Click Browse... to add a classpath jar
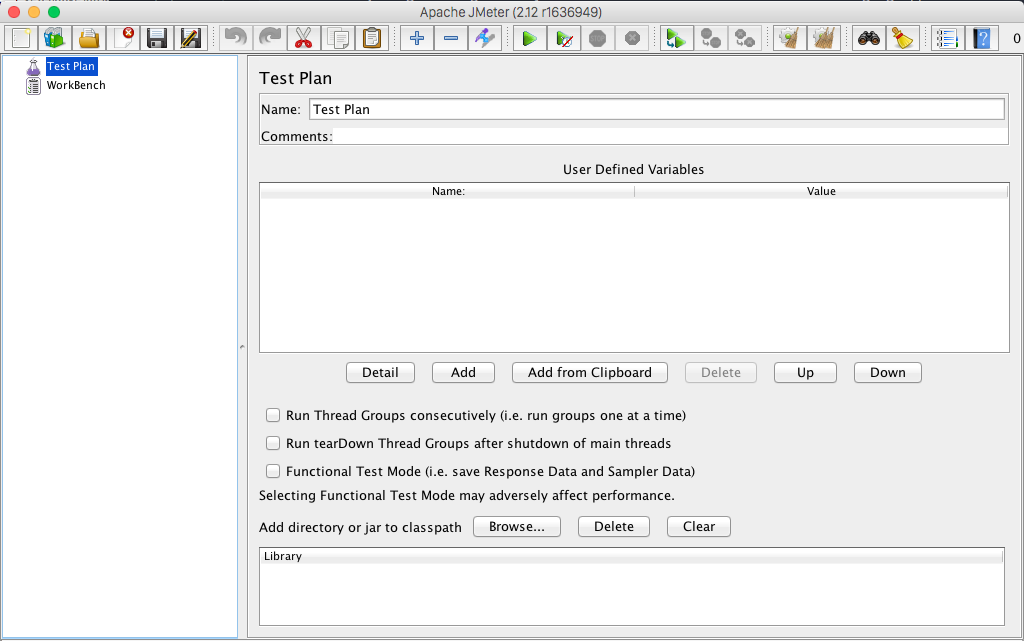The image size is (1024, 641). [x=517, y=527]
